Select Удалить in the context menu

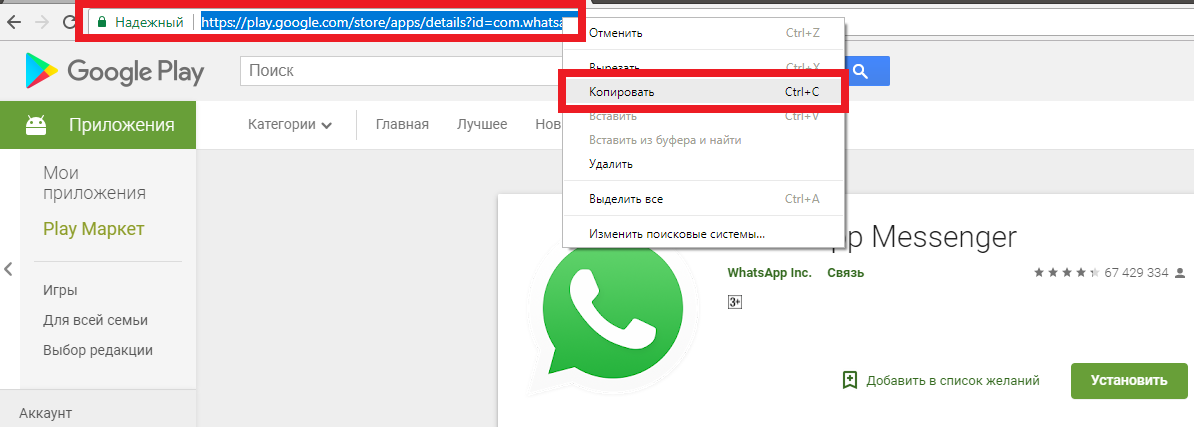click(703, 164)
